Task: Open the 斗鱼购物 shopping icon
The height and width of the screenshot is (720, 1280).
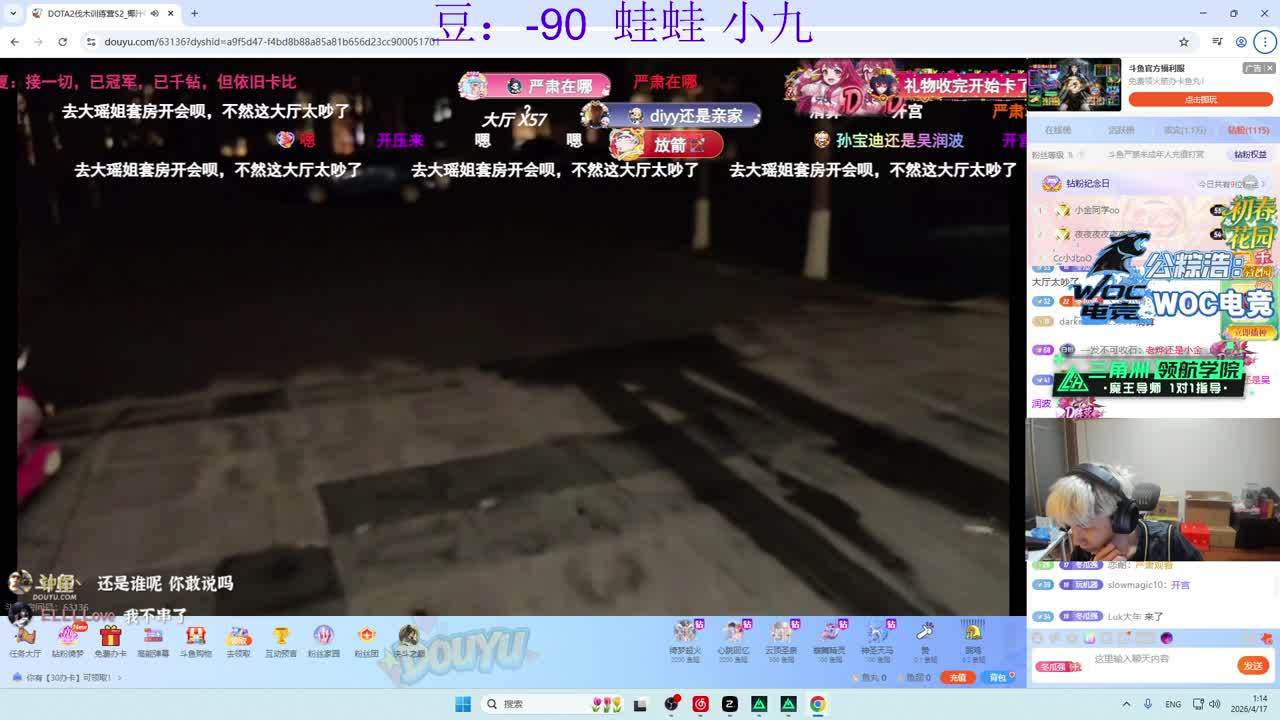Action: pyautogui.click(x=196, y=639)
